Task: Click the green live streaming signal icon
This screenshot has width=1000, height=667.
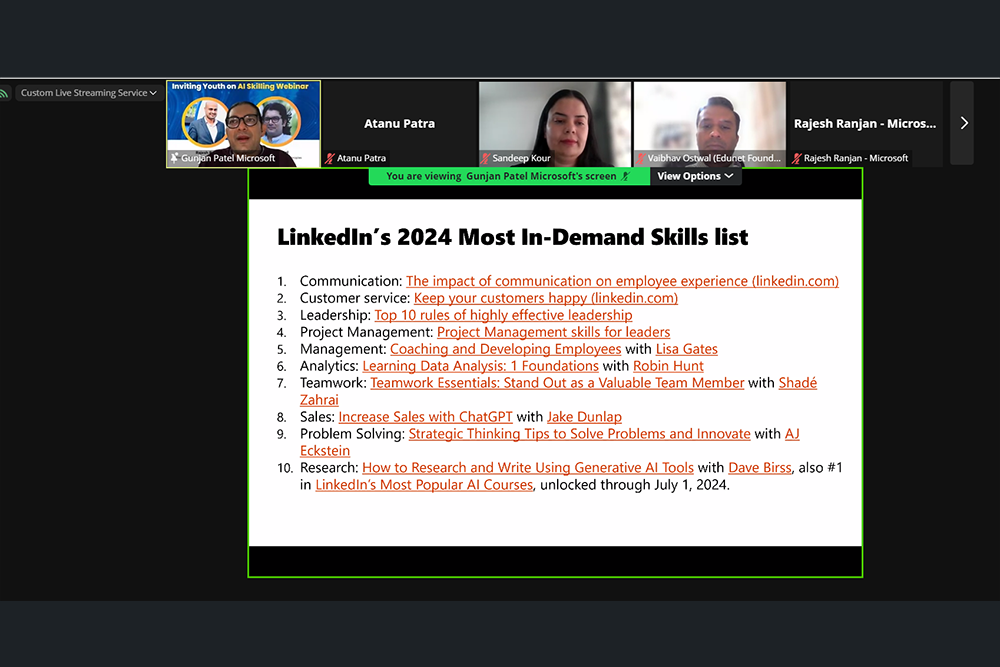Action: tap(4, 93)
